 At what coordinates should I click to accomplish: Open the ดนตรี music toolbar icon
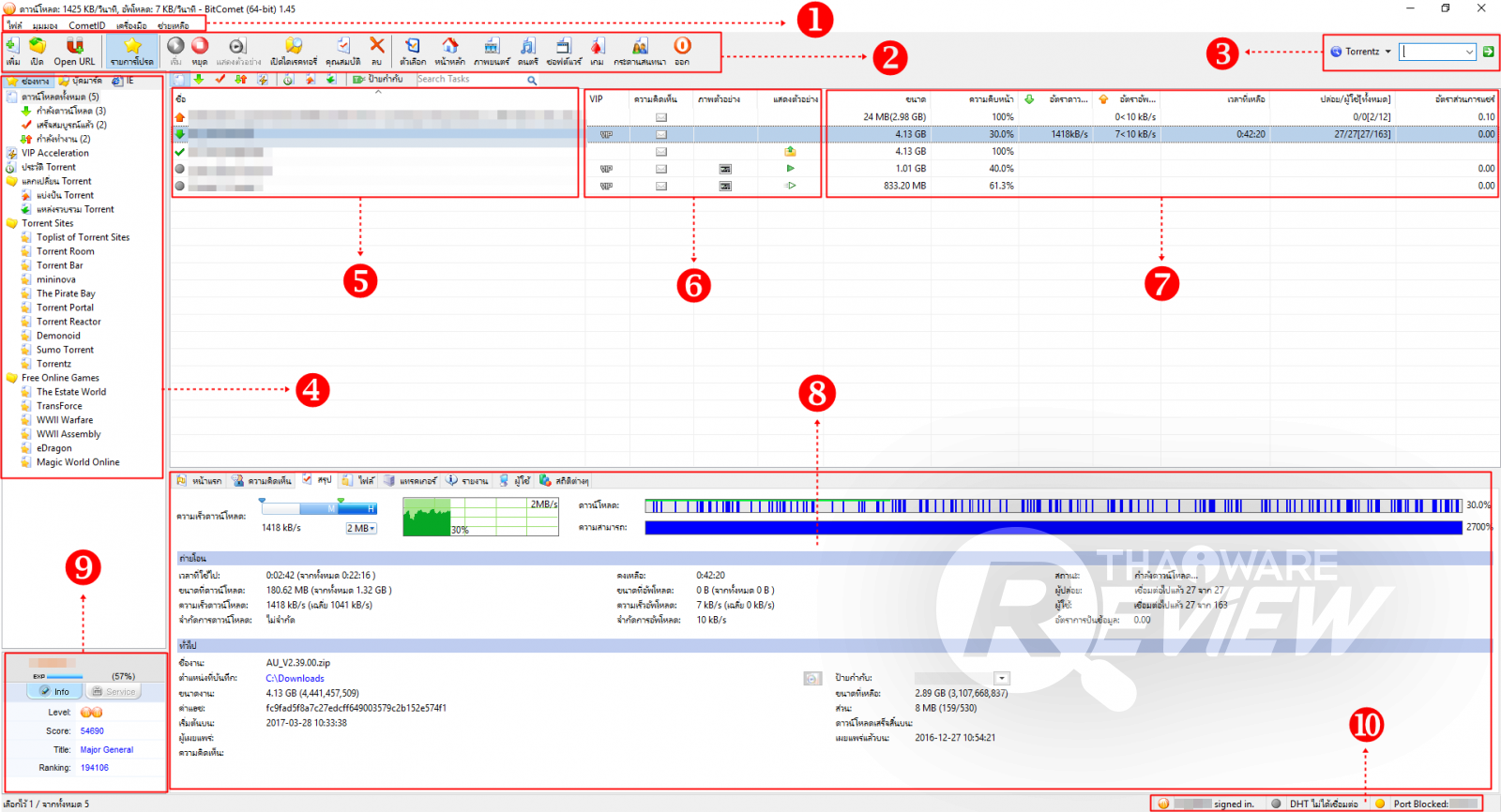click(x=528, y=51)
